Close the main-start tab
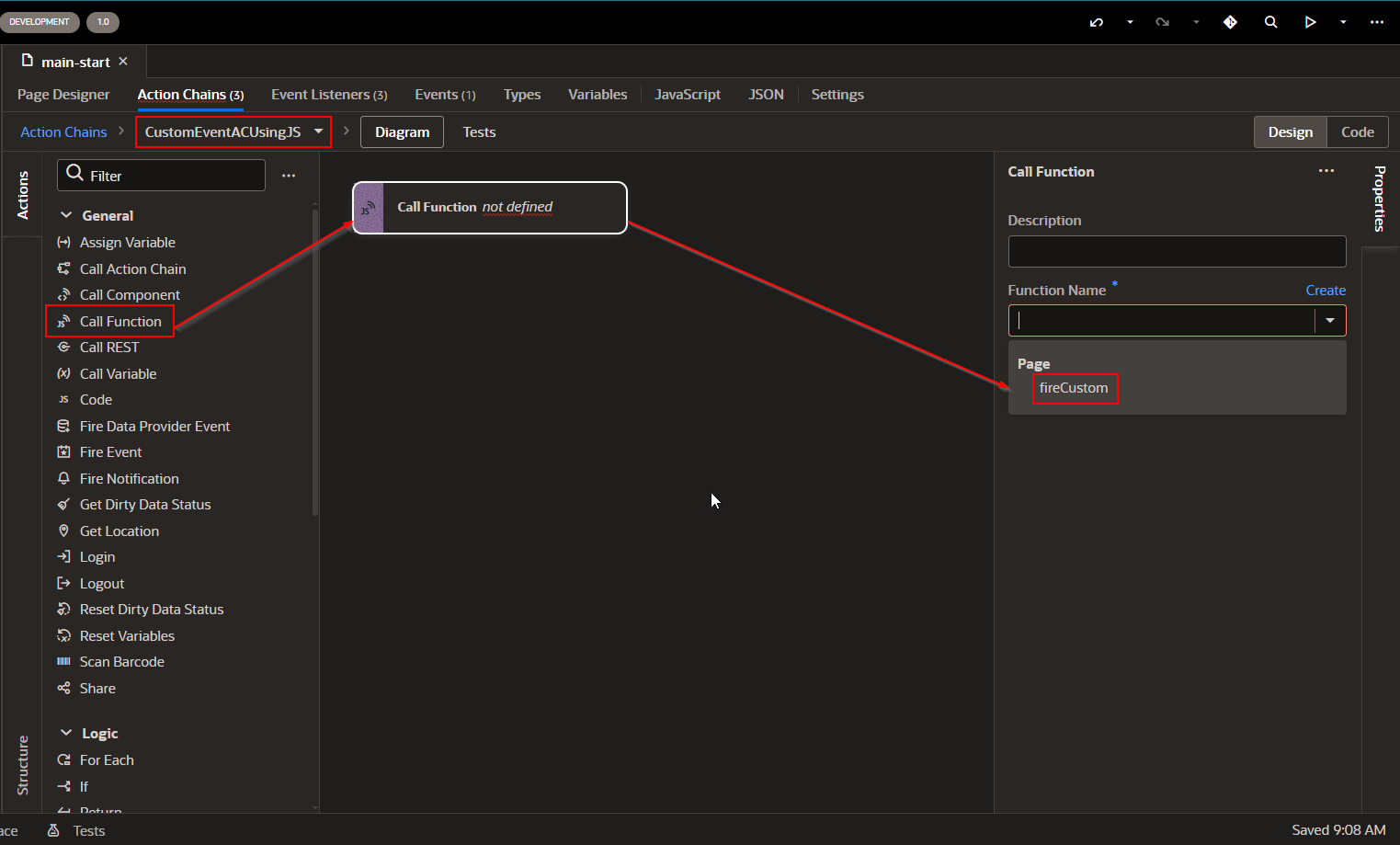The height and width of the screenshot is (845, 1400). [123, 61]
